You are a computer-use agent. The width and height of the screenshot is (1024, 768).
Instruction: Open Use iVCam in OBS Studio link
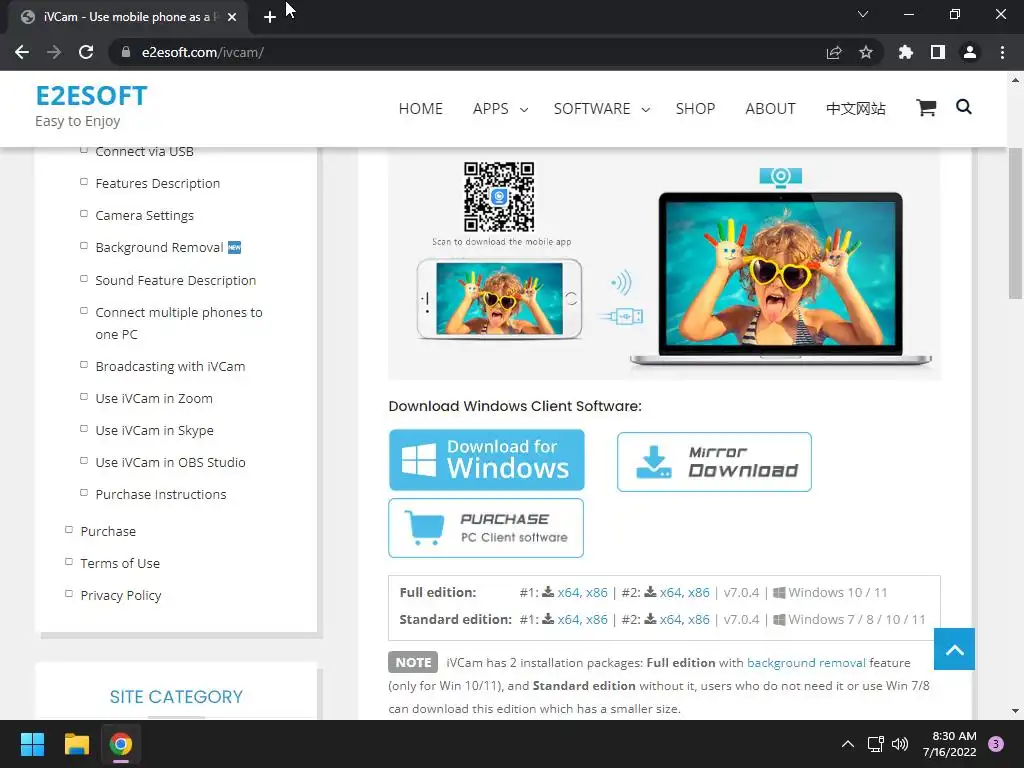click(x=170, y=462)
